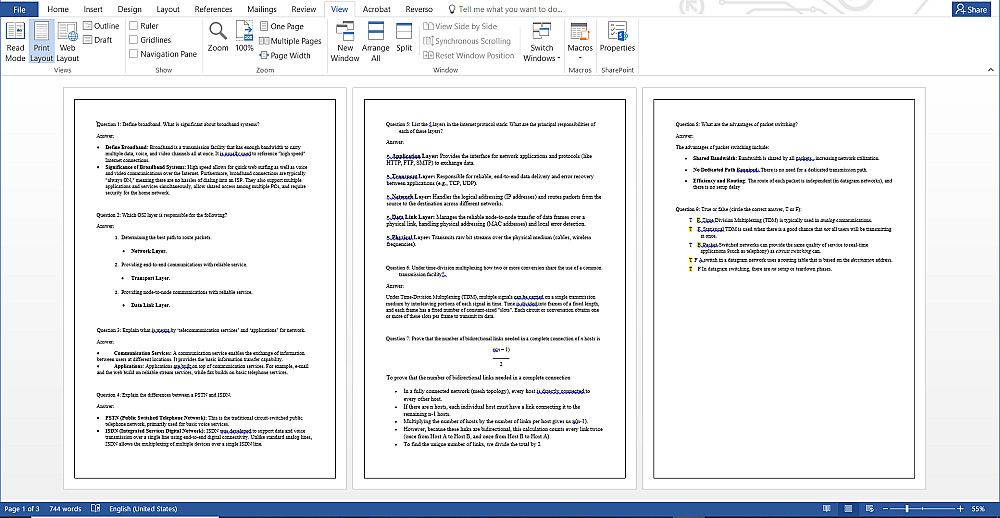Open the Zoom dialog

[x=218, y=37]
